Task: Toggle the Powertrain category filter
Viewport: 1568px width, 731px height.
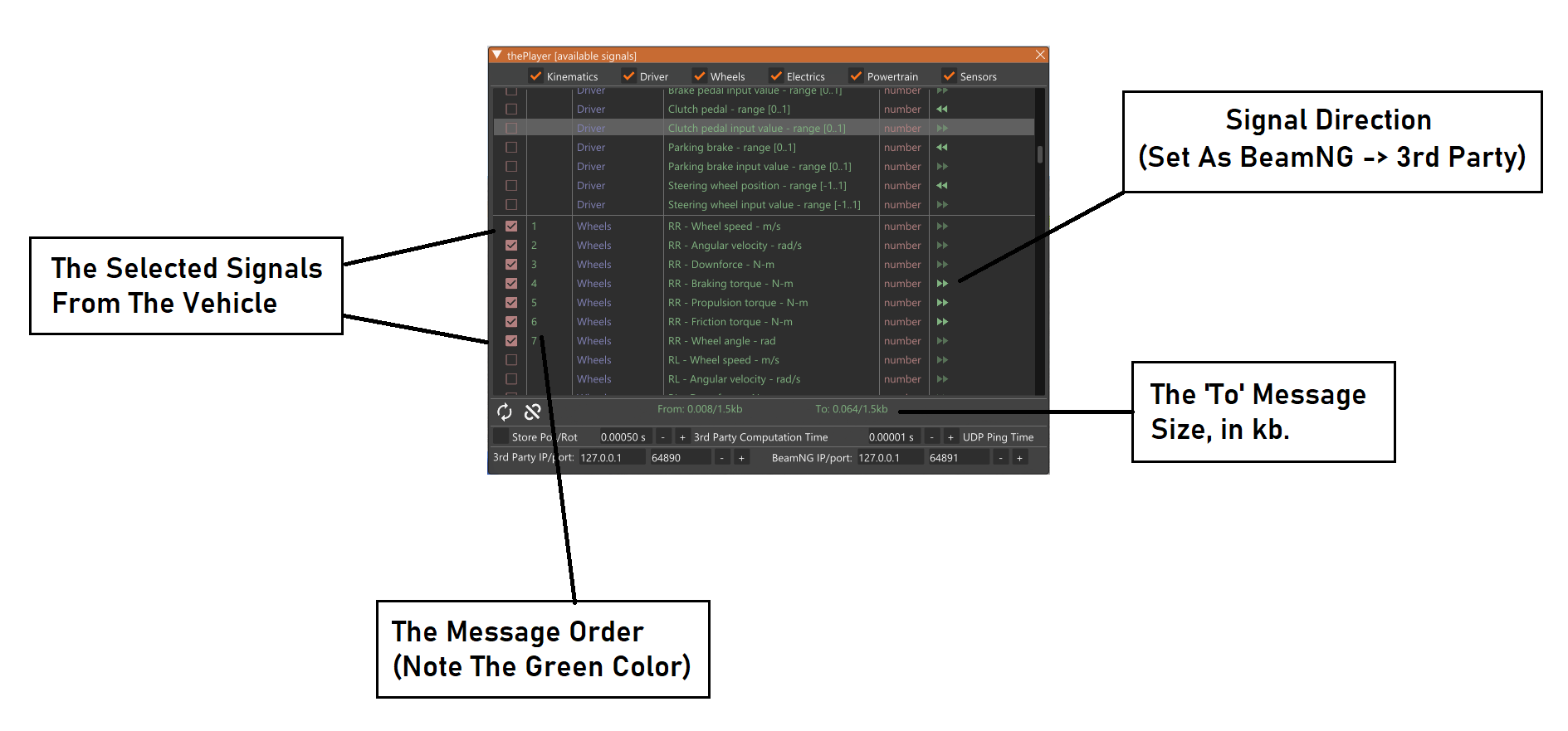Action: pyautogui.click(x=857, y=76)
